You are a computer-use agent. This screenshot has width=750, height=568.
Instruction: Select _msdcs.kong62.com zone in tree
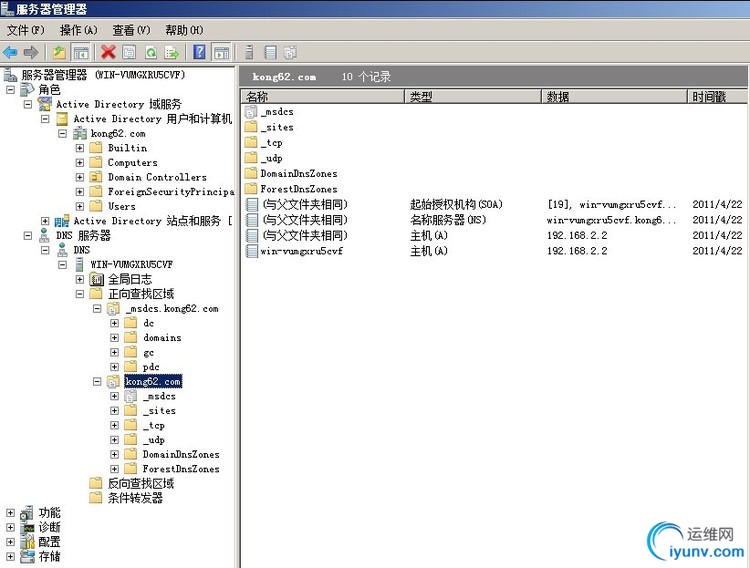point(172,309)
